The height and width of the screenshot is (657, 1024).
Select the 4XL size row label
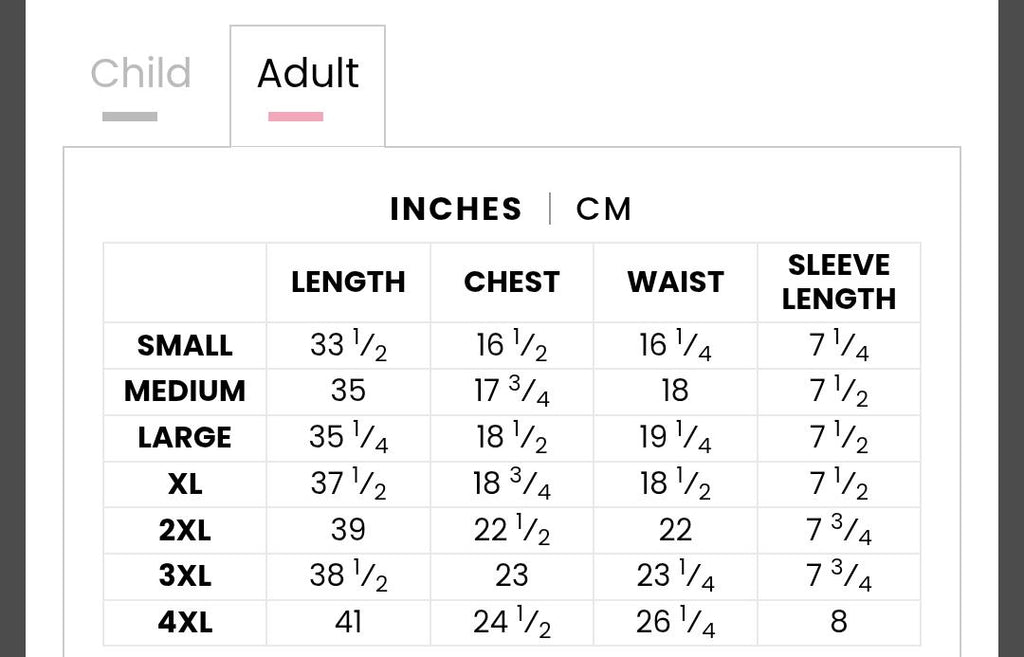pyautogui.click(x=185, y=622)
